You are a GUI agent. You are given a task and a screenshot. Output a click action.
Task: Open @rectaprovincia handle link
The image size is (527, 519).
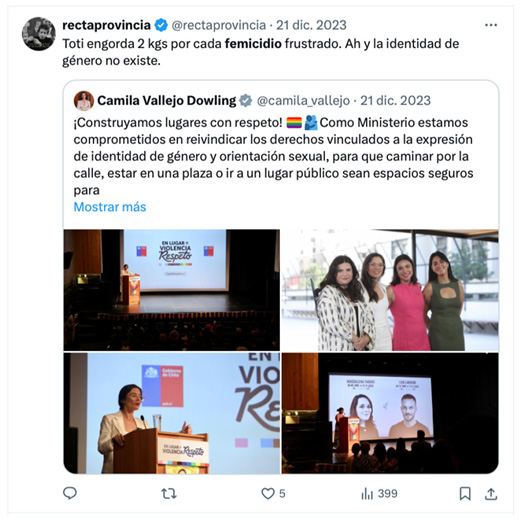pyautogui.click(x=219, y=25)
